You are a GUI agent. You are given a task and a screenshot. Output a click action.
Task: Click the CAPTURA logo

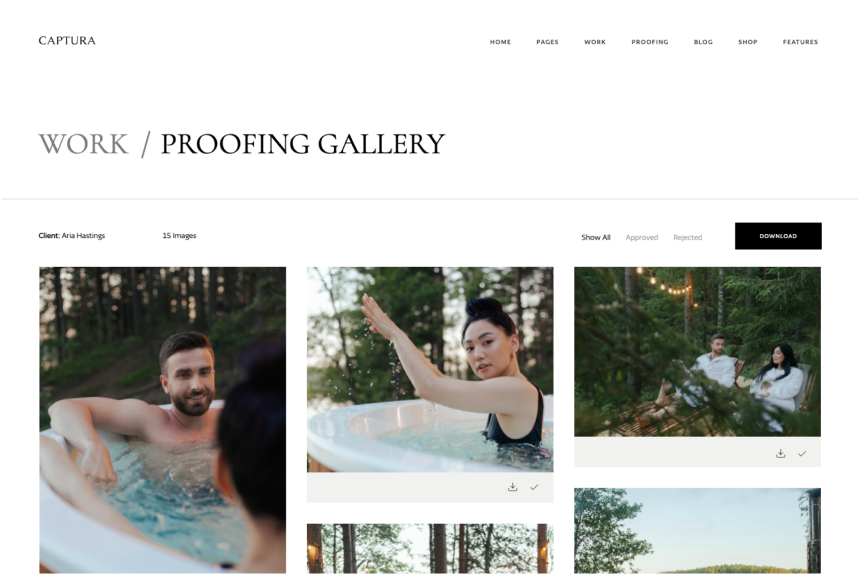tap(67, 41)
